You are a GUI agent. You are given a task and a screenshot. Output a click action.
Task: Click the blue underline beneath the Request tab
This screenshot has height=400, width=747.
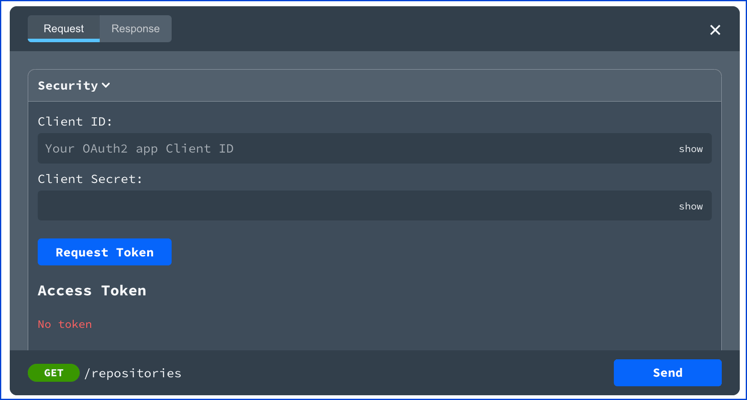click(63, 40)
